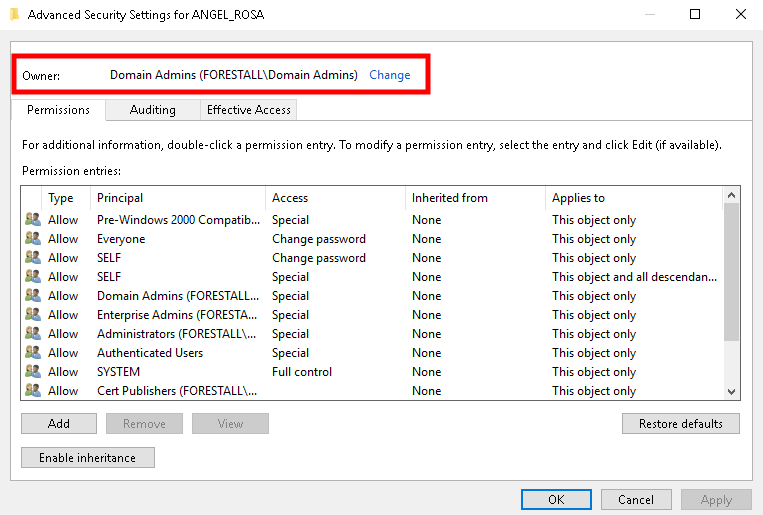
Task: Sort entries by Principal column header
Action: [178, 198]
